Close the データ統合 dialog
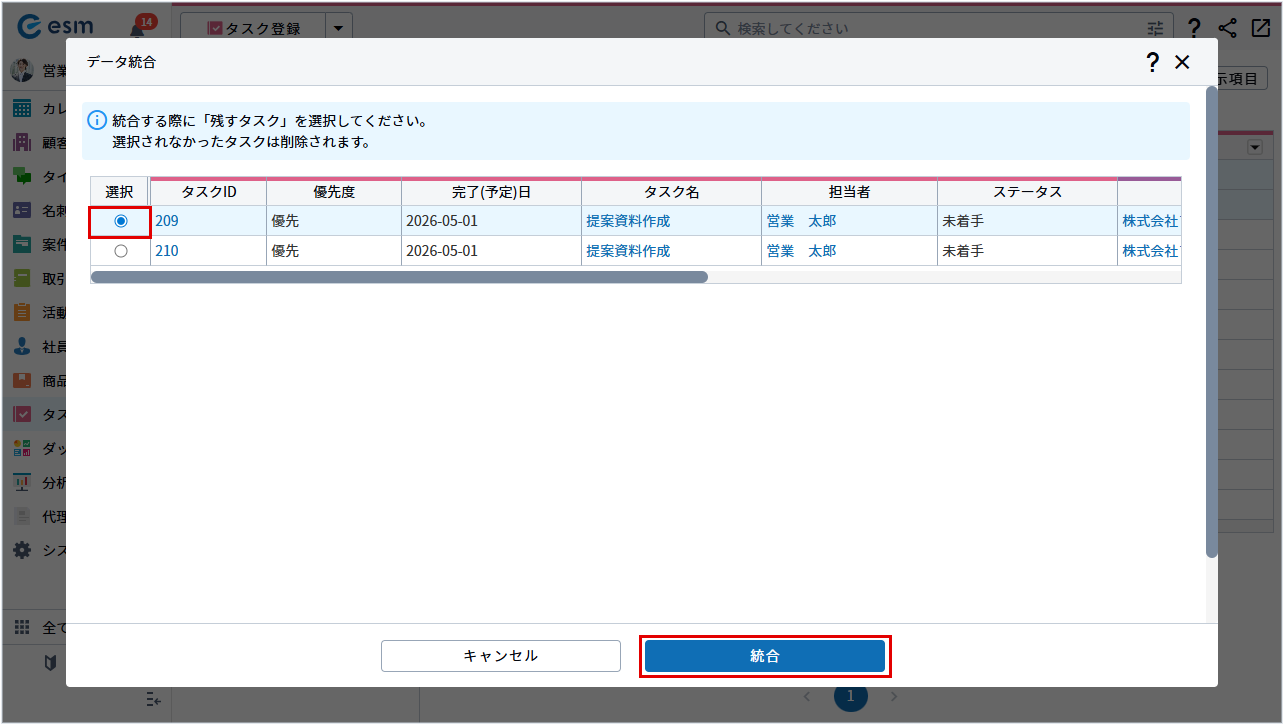This screenshot has height=725, width=1284. coord(1182,62)
